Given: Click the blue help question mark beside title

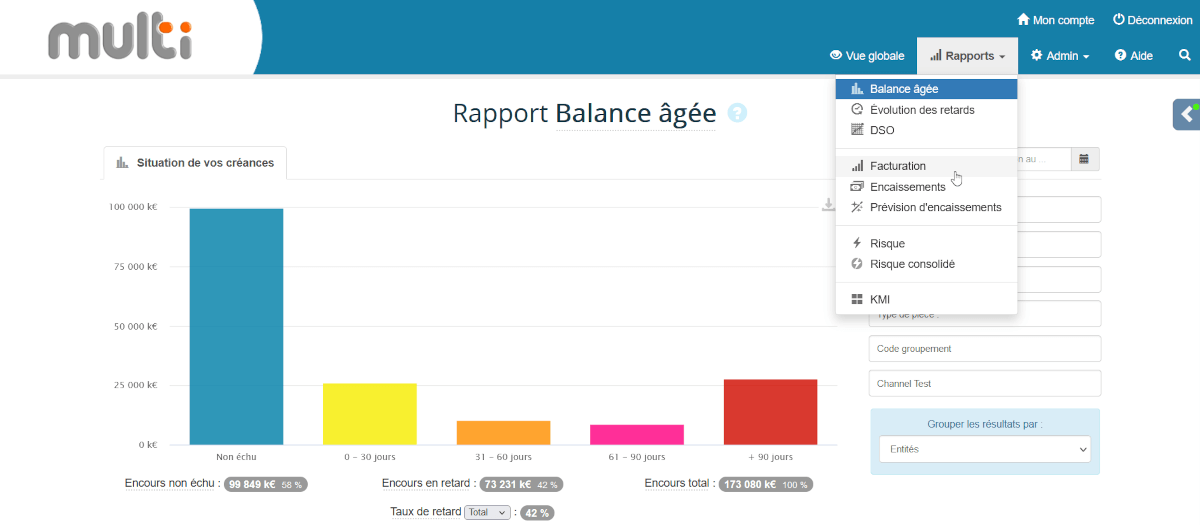Looking at the screenshot, I should tap(737, 113).
